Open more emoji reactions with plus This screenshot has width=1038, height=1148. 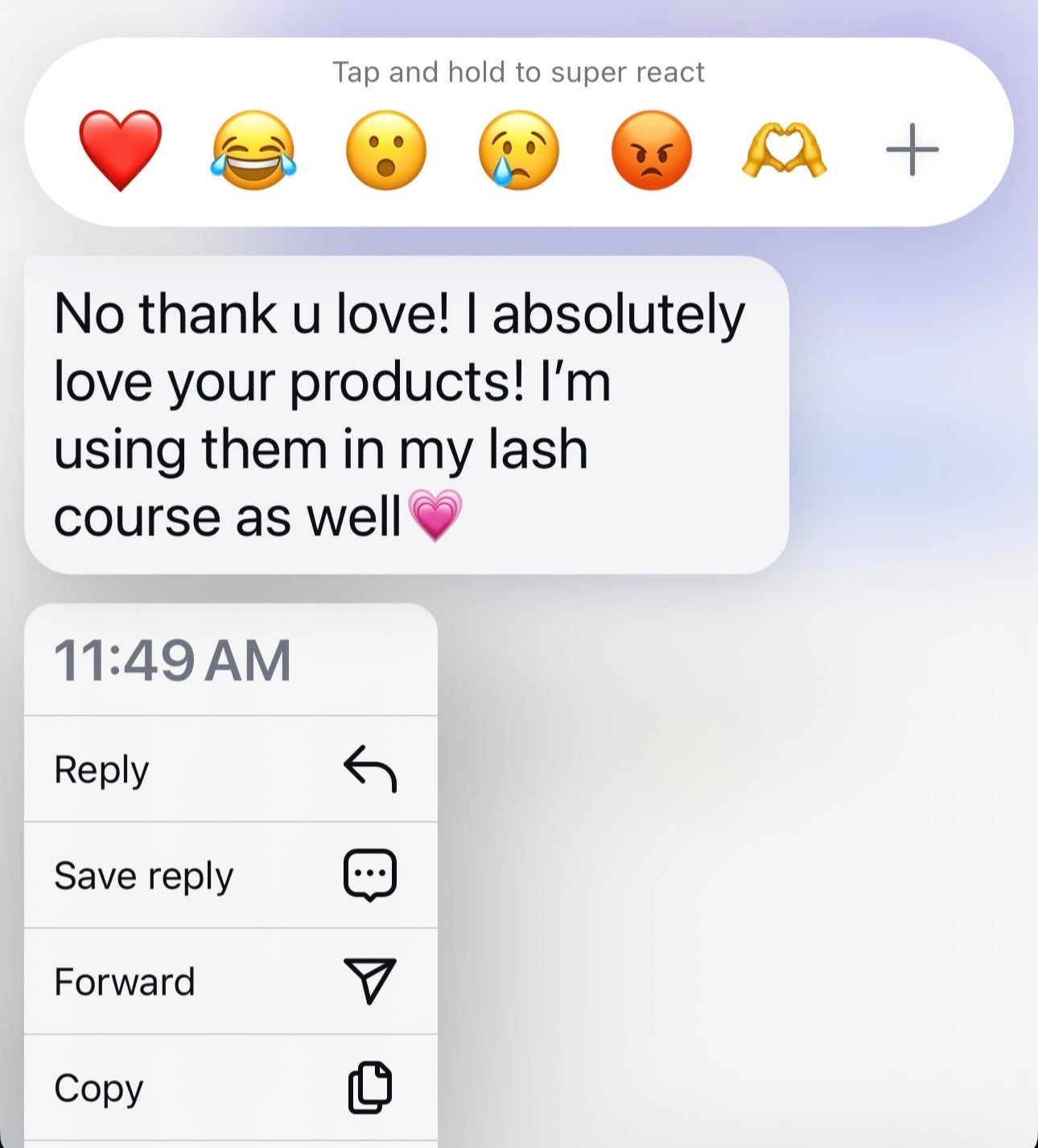(x=912, y=150)
